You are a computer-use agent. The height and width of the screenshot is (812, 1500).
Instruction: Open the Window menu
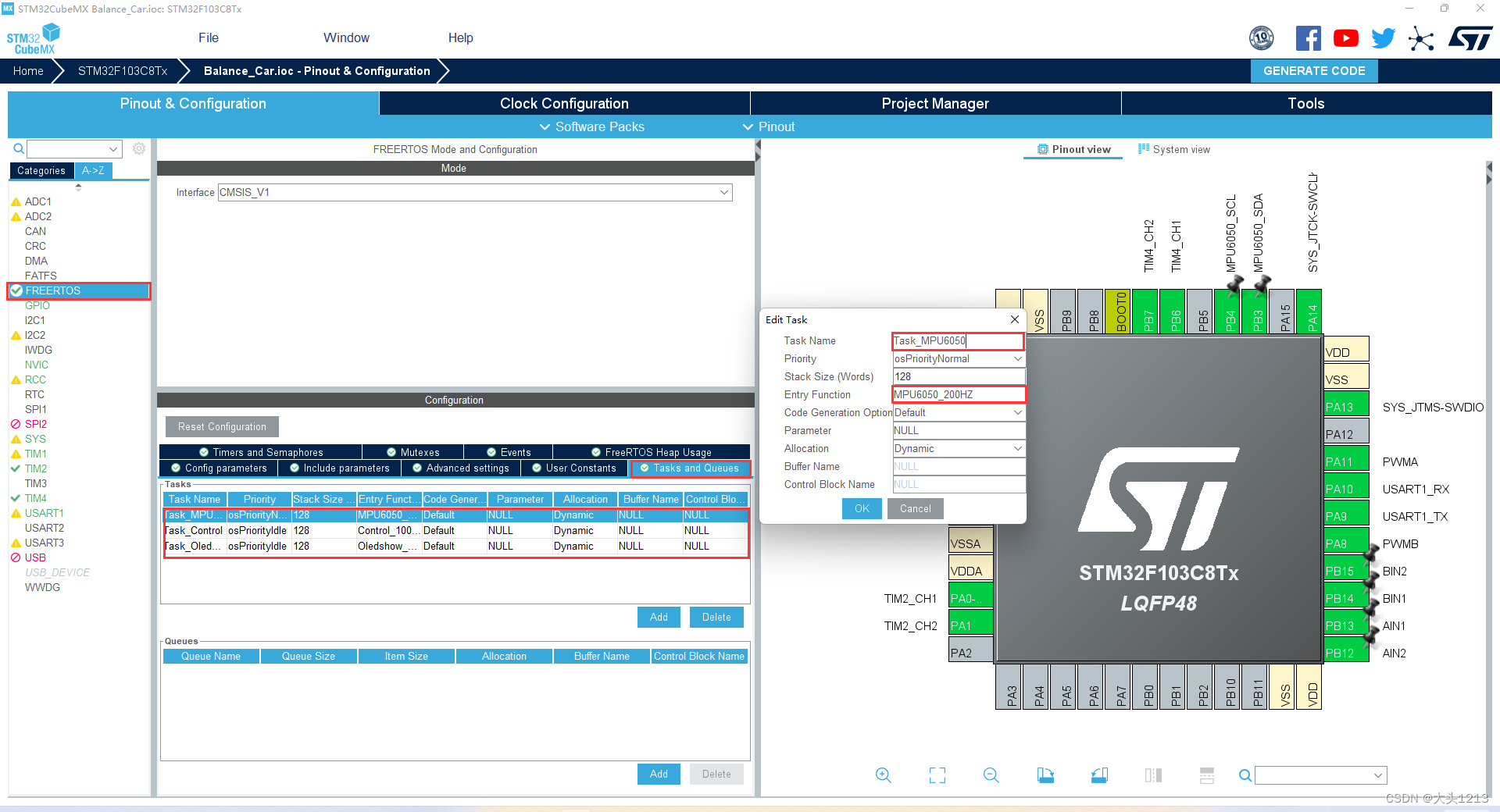(x=346, y=37)
